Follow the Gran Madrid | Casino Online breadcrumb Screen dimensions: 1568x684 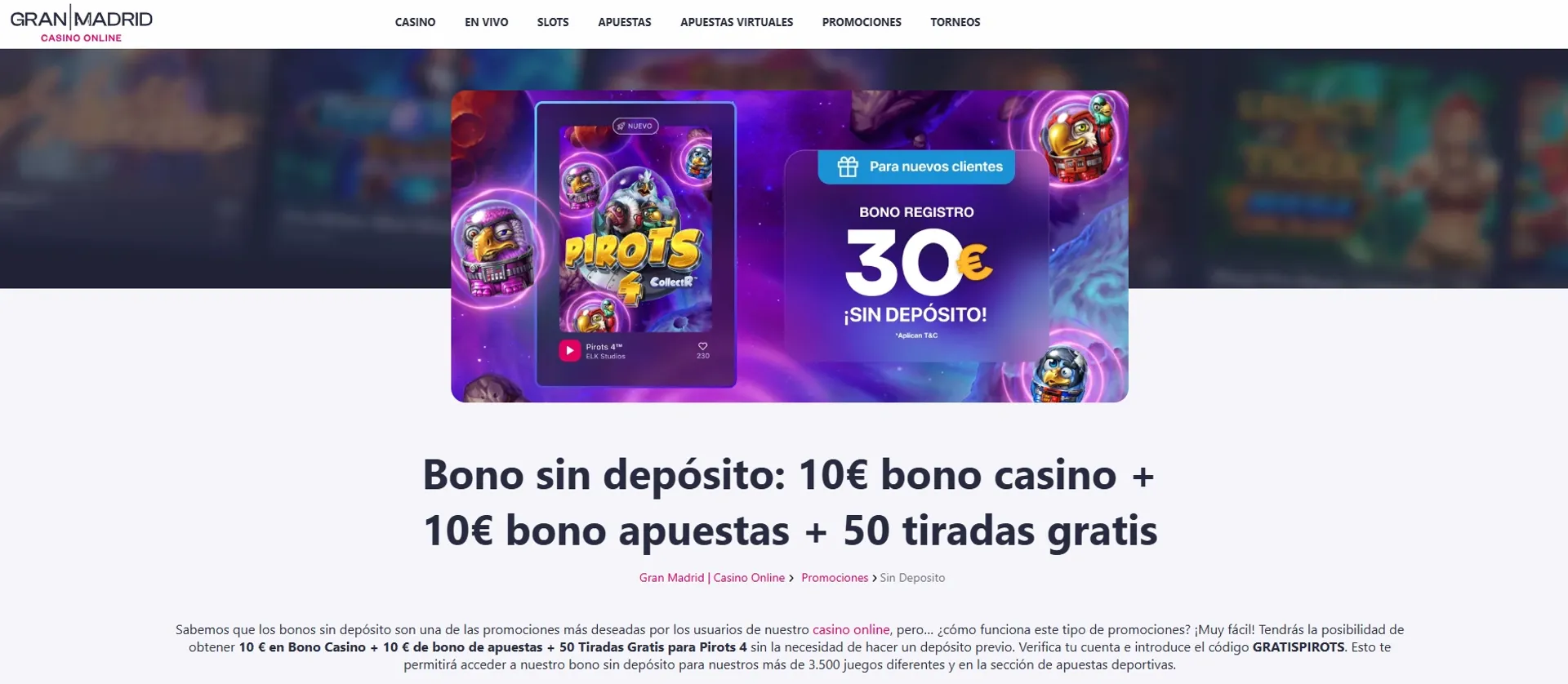pos(712,578)
